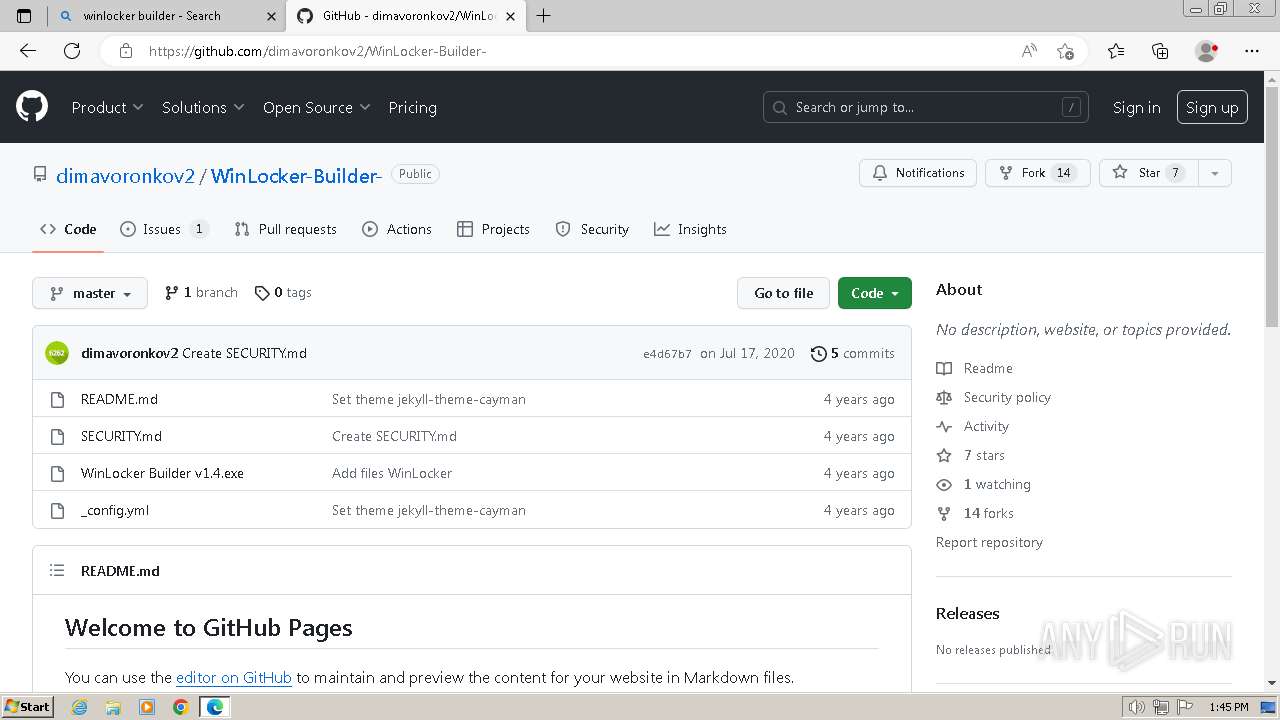Open the 5 commits history link
This screenshot has height=720, width=1280.
coord(853,353)
